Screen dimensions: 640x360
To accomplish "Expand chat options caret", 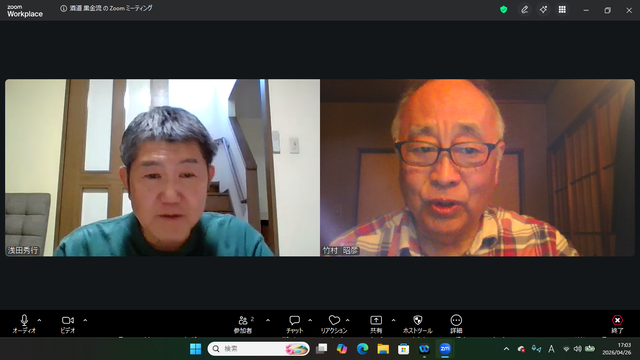I will click(x=310, y=320).
